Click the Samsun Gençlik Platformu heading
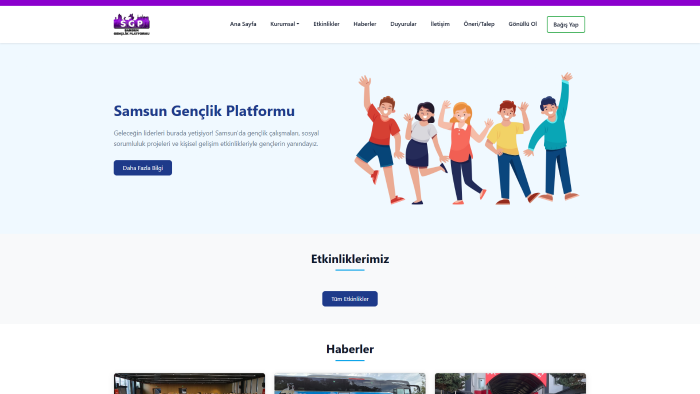This screenshot has width=700, height=394. (204, 111)
